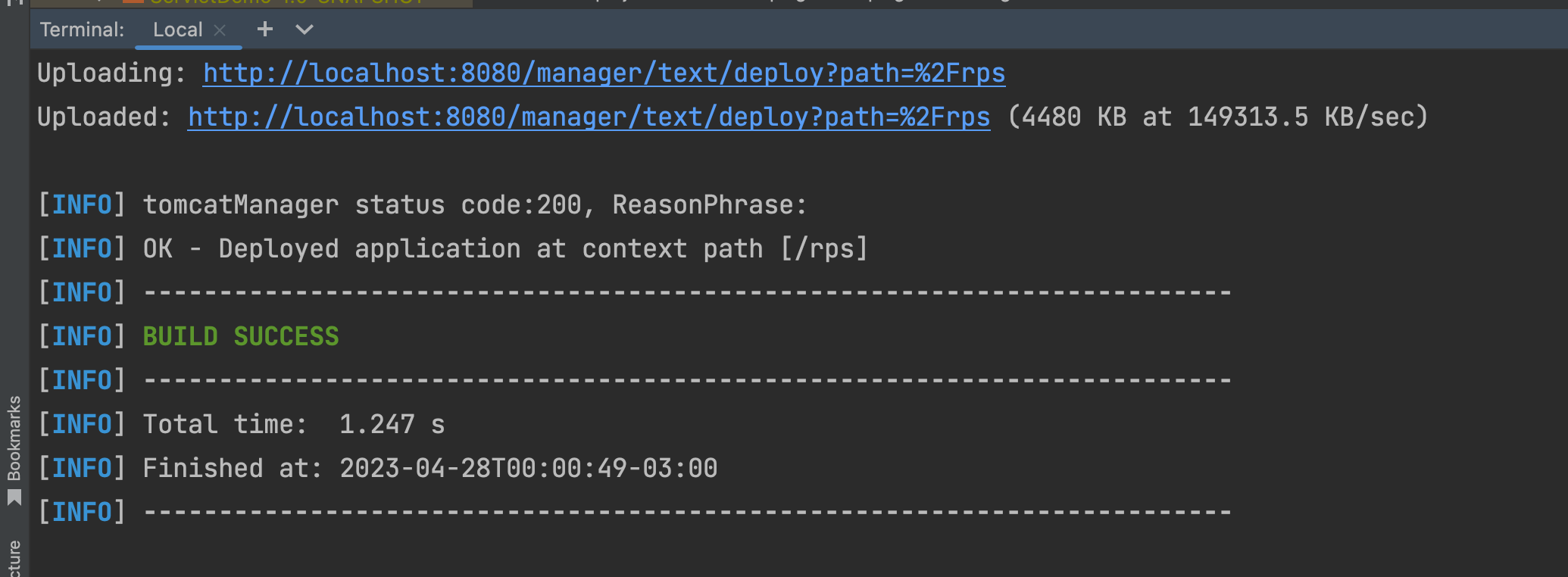Click the green BUILD SUCCESS text
1568x577 pixels.
(x=241, y=336)
